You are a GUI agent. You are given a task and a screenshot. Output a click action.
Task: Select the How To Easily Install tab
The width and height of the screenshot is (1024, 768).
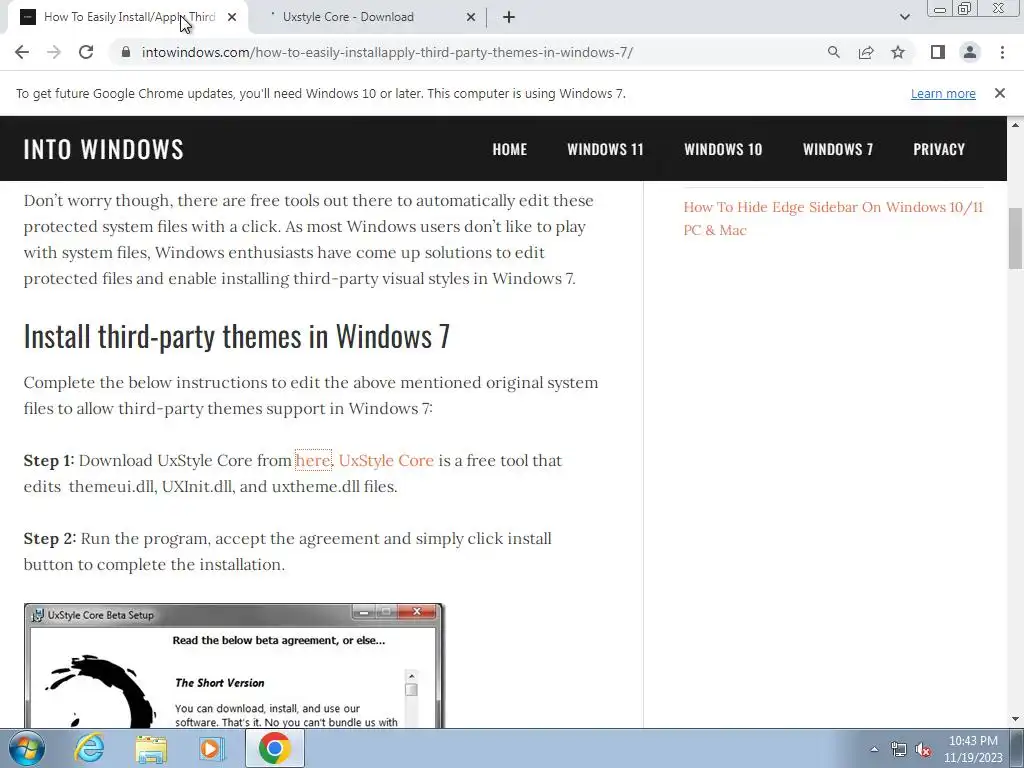click(x=127, y=17)
